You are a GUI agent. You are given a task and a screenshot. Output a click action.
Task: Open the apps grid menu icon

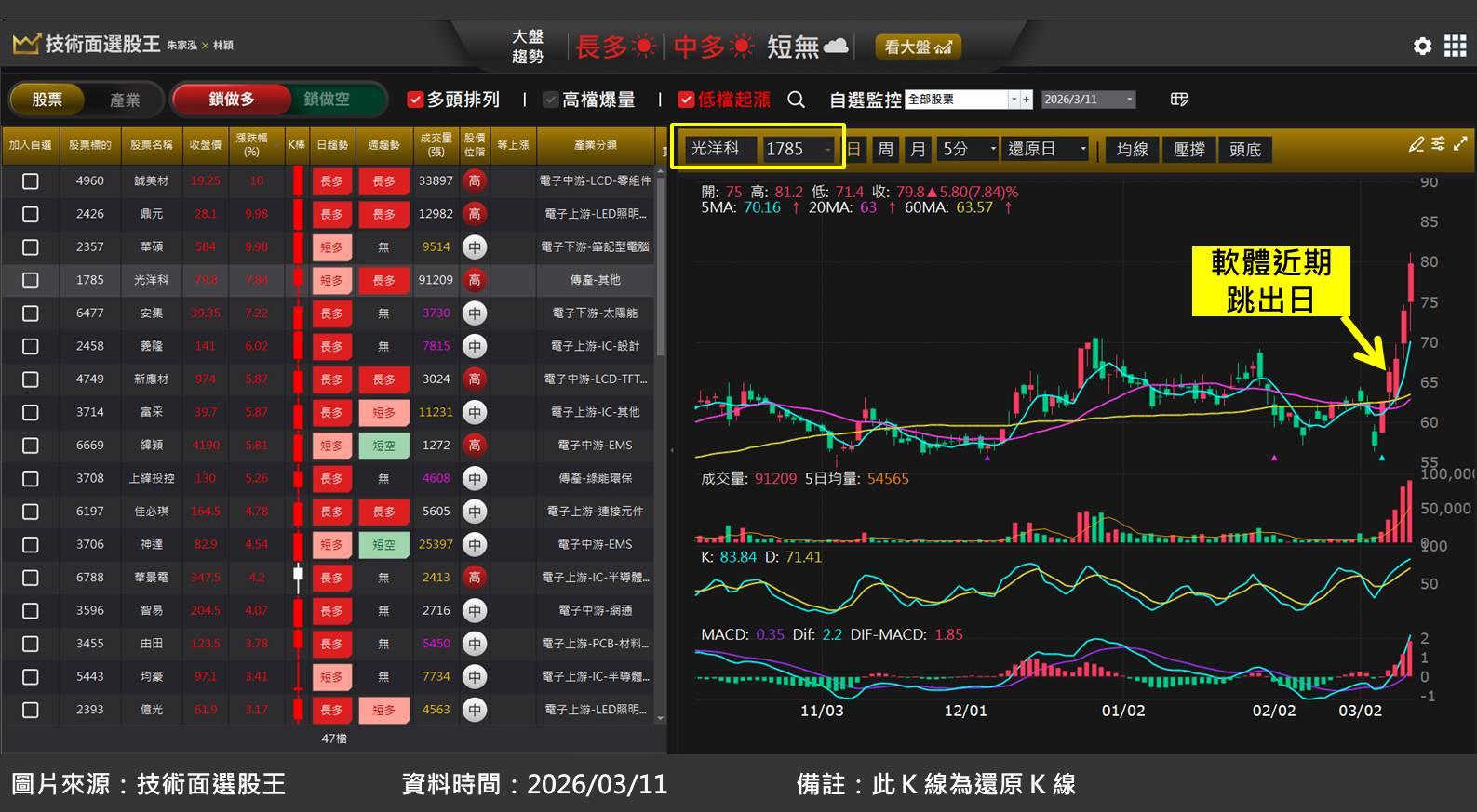(1455, 46)
